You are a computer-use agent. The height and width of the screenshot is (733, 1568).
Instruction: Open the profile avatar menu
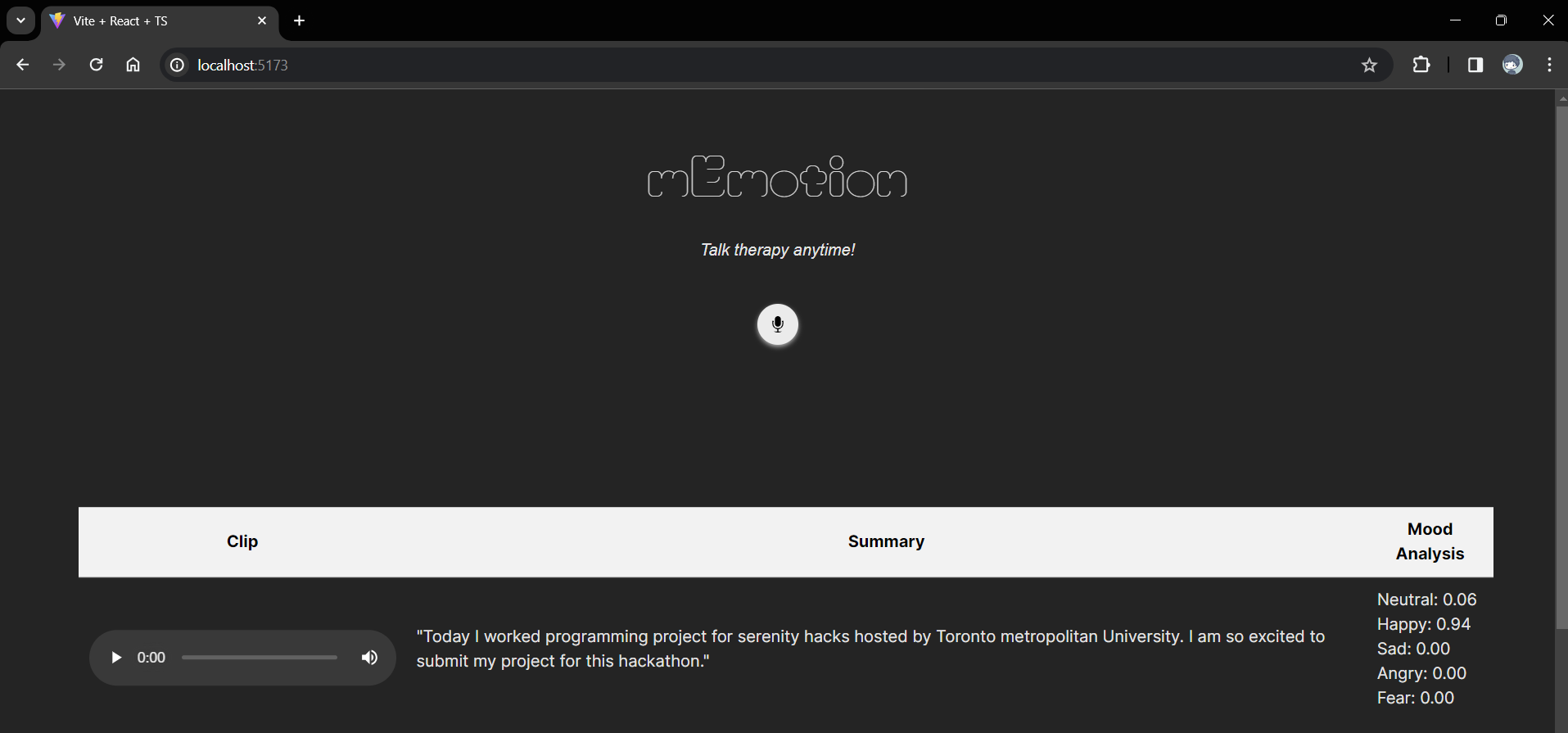coord(1512,65)
